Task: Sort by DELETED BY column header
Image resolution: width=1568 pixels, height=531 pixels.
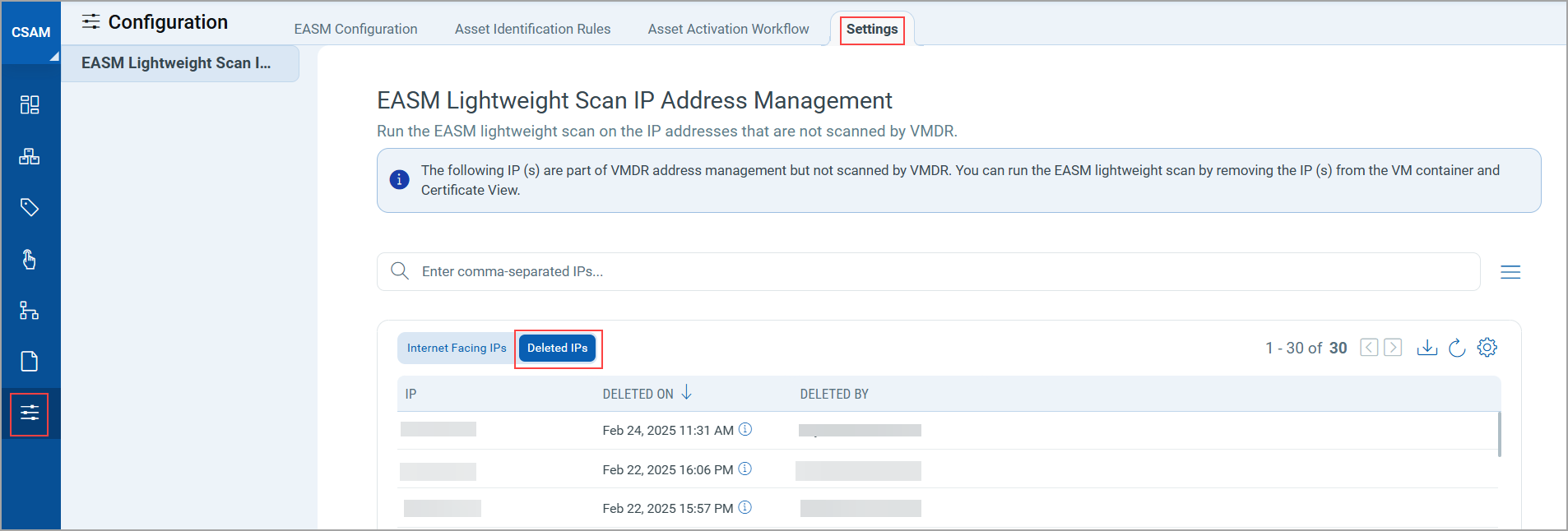Action: (834, 395)
